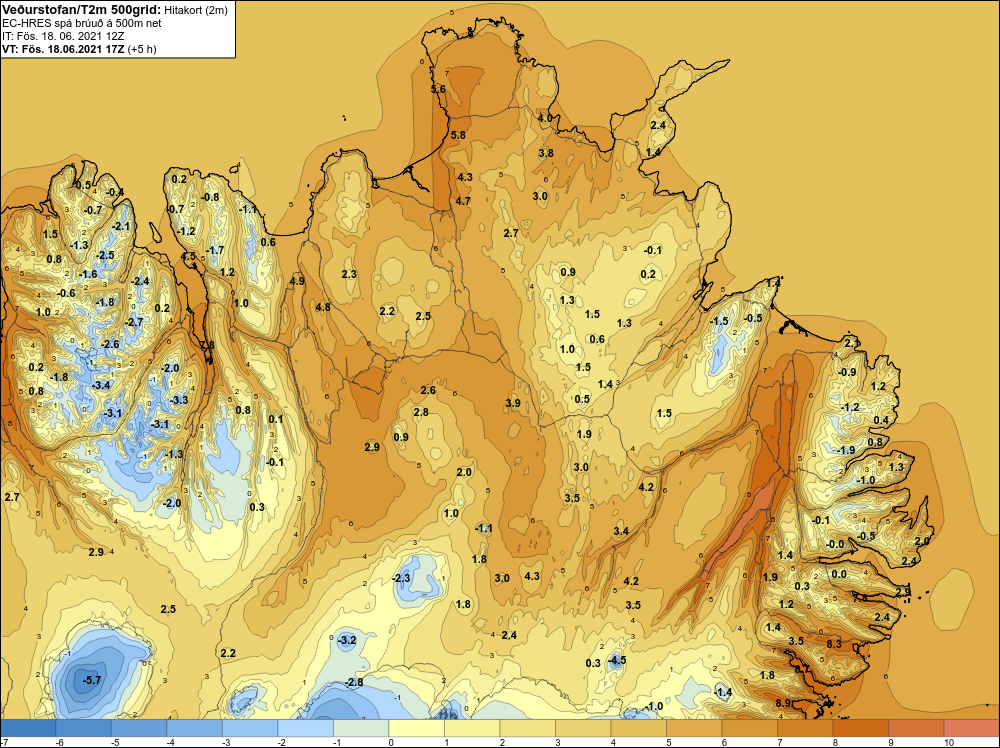Click the negative value '-2.4'
This screenshot has height=748, width=1000.
(140, 281)
